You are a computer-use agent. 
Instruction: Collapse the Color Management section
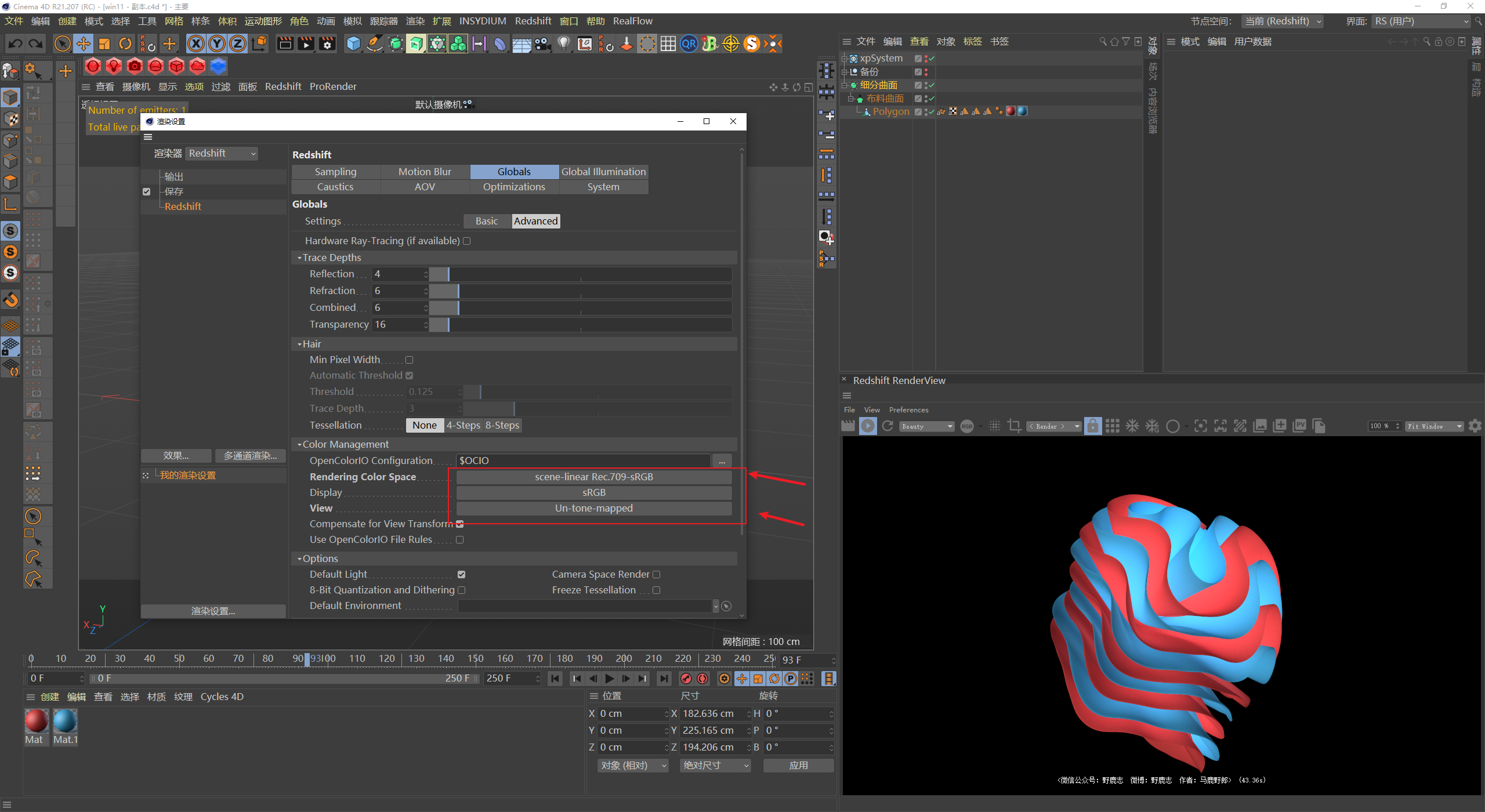[x=299, y=445]
